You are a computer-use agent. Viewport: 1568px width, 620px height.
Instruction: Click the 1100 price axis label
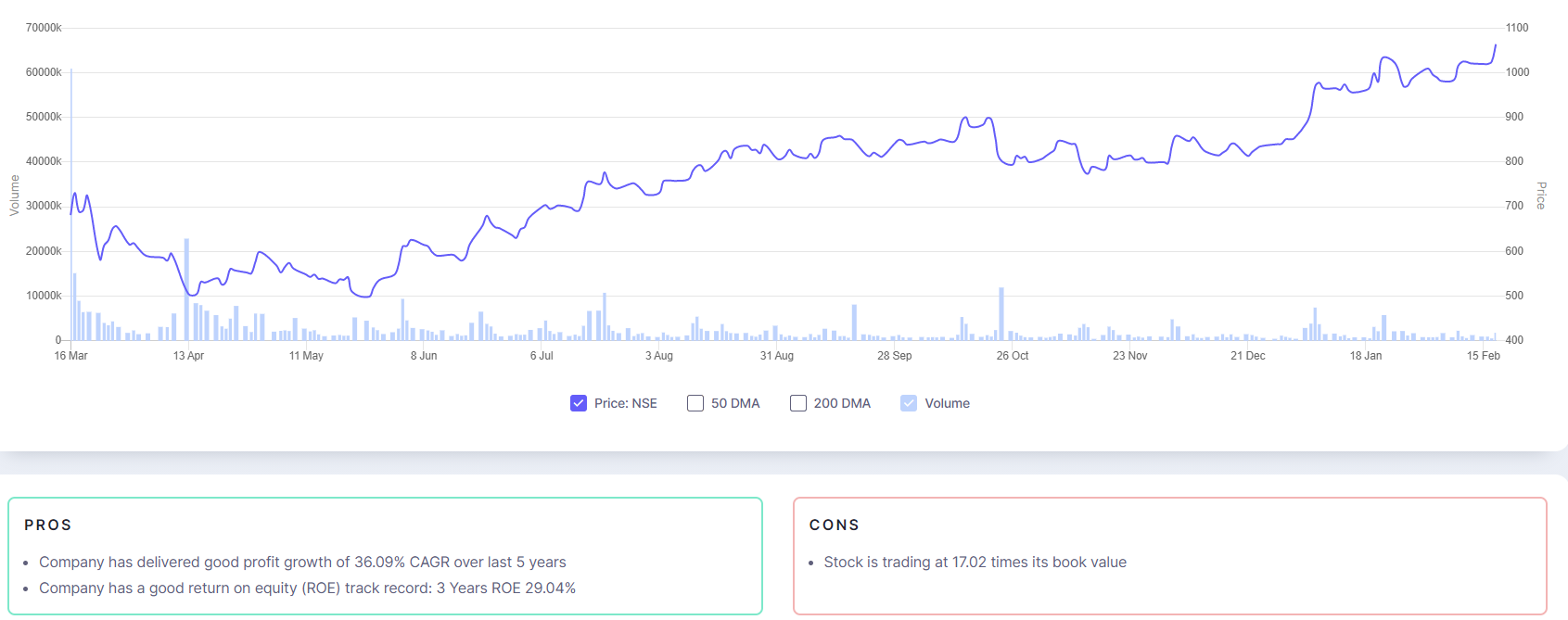[x=1517, y=28]
